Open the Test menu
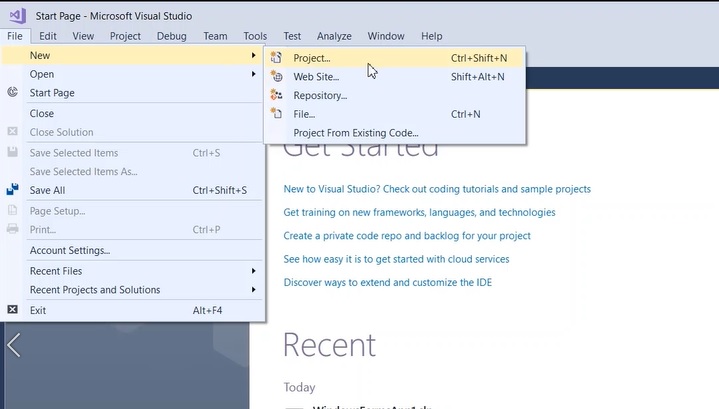719x409 pixels. (292, 36)
